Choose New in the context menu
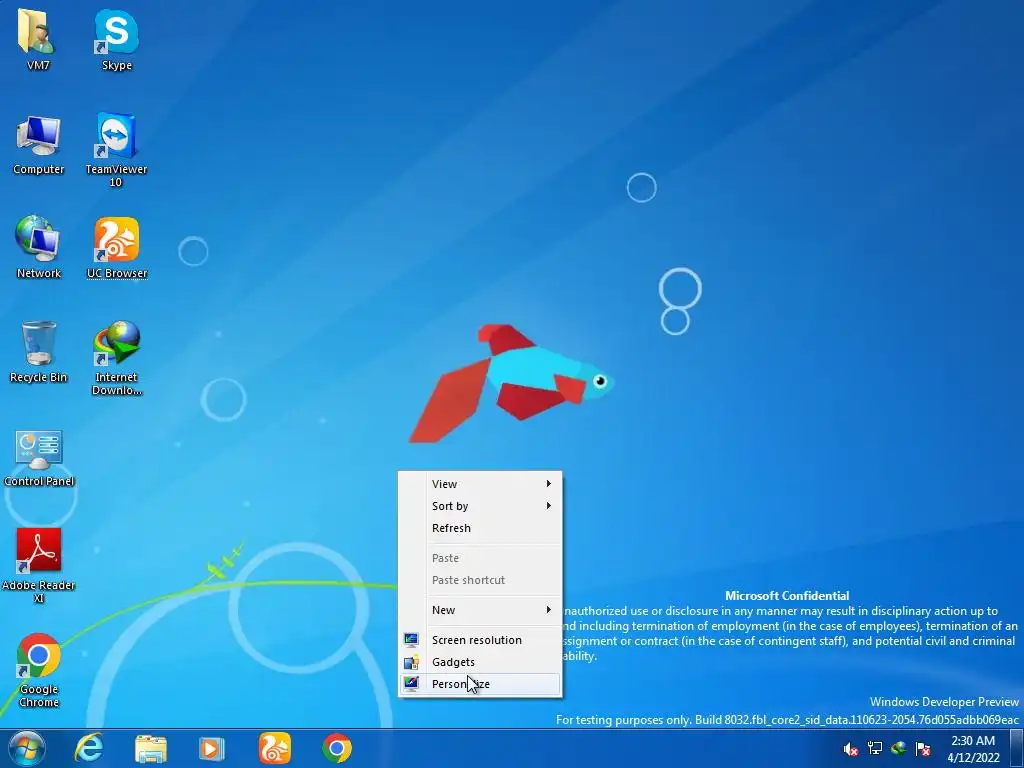 coord(479,610)
